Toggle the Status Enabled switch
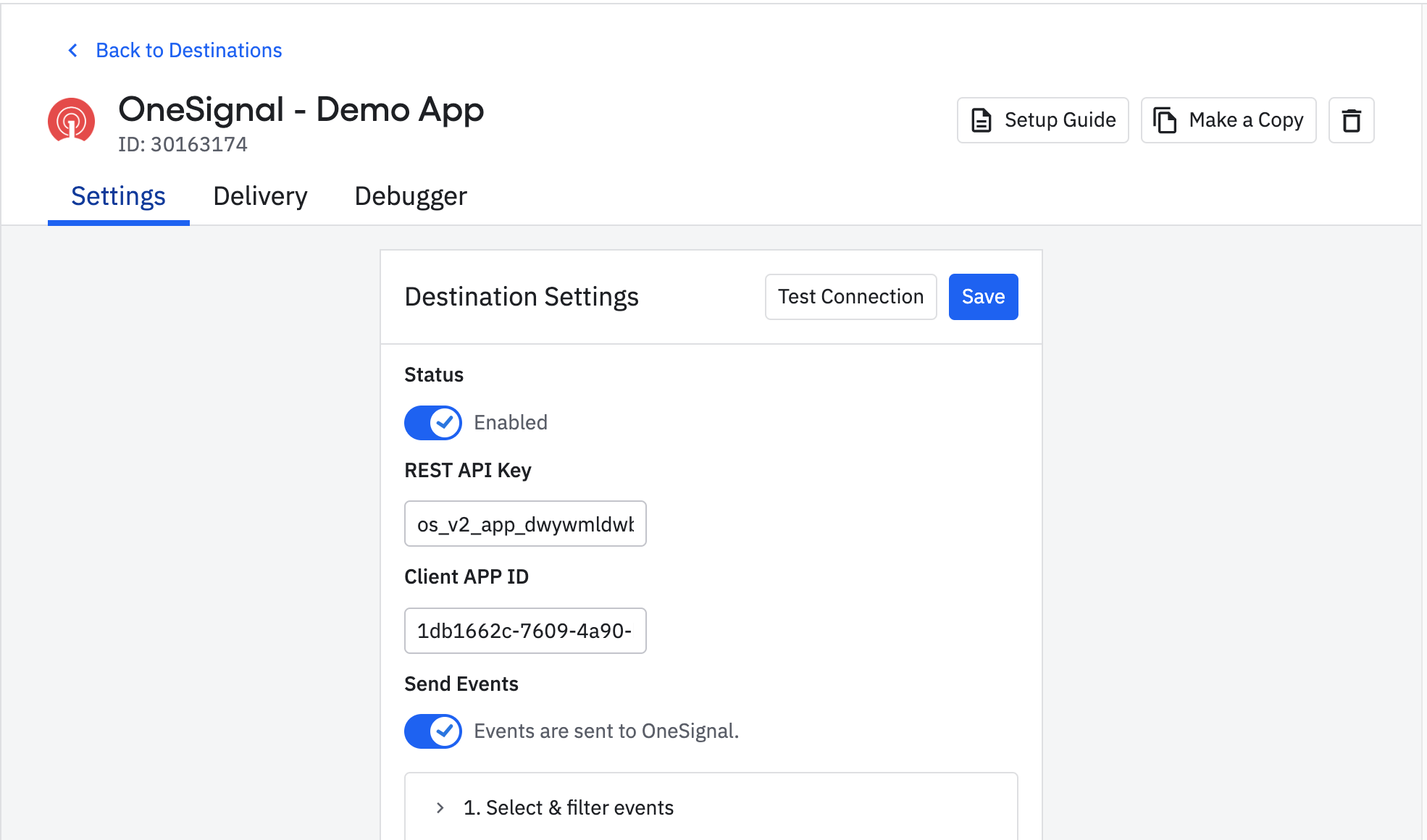Viewport: 1427px width, 840px height. tap(432, 423)
